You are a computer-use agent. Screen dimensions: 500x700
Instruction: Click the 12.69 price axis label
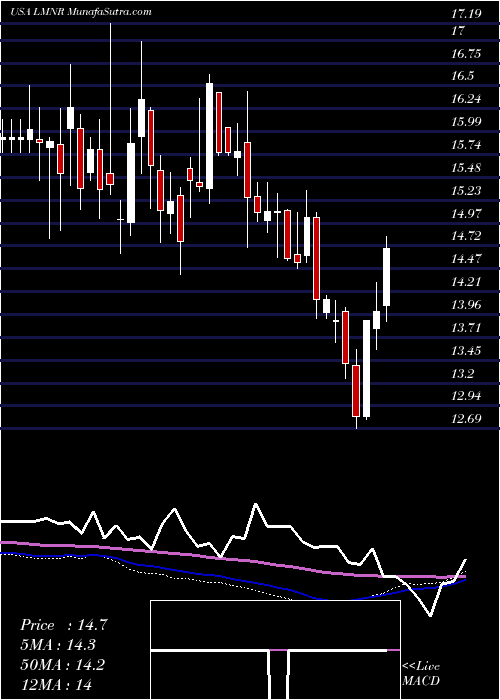[x=466, y=419]
